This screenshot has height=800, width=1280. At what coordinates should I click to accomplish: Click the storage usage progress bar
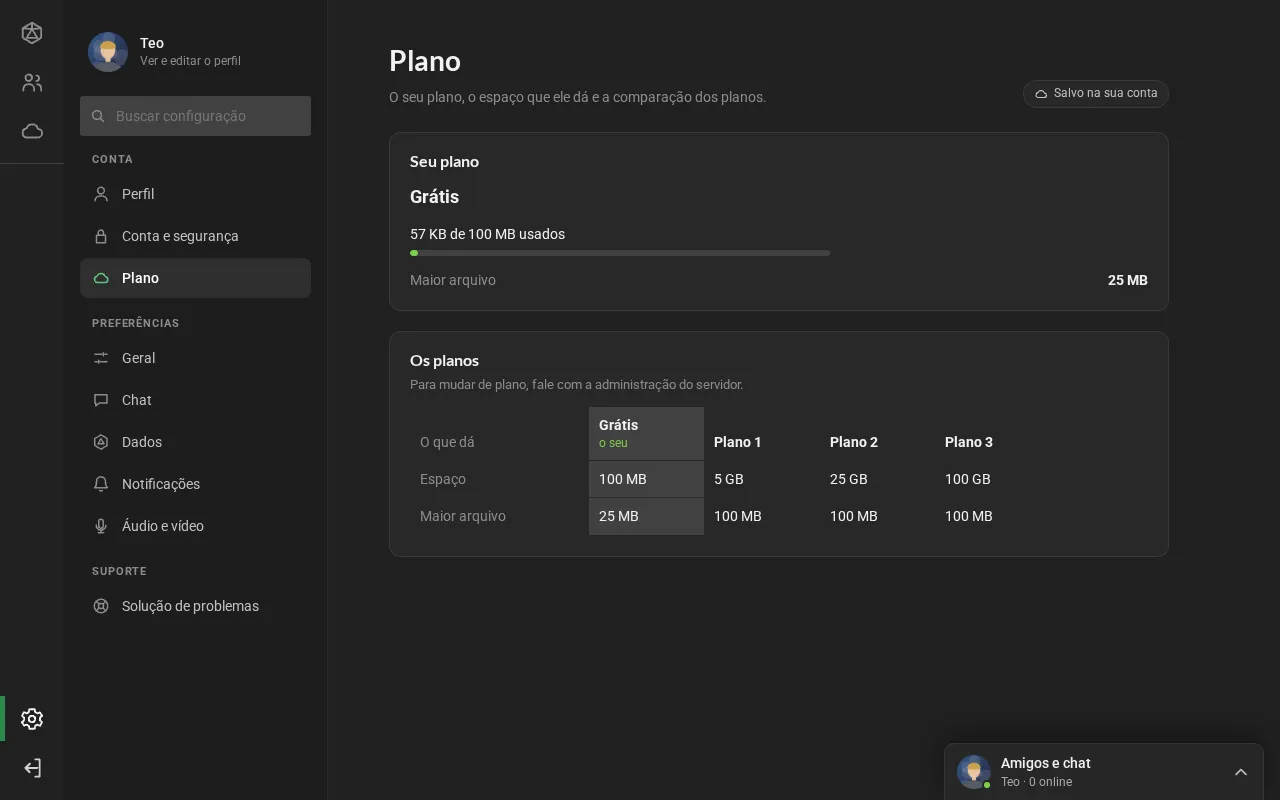point(620,253)
